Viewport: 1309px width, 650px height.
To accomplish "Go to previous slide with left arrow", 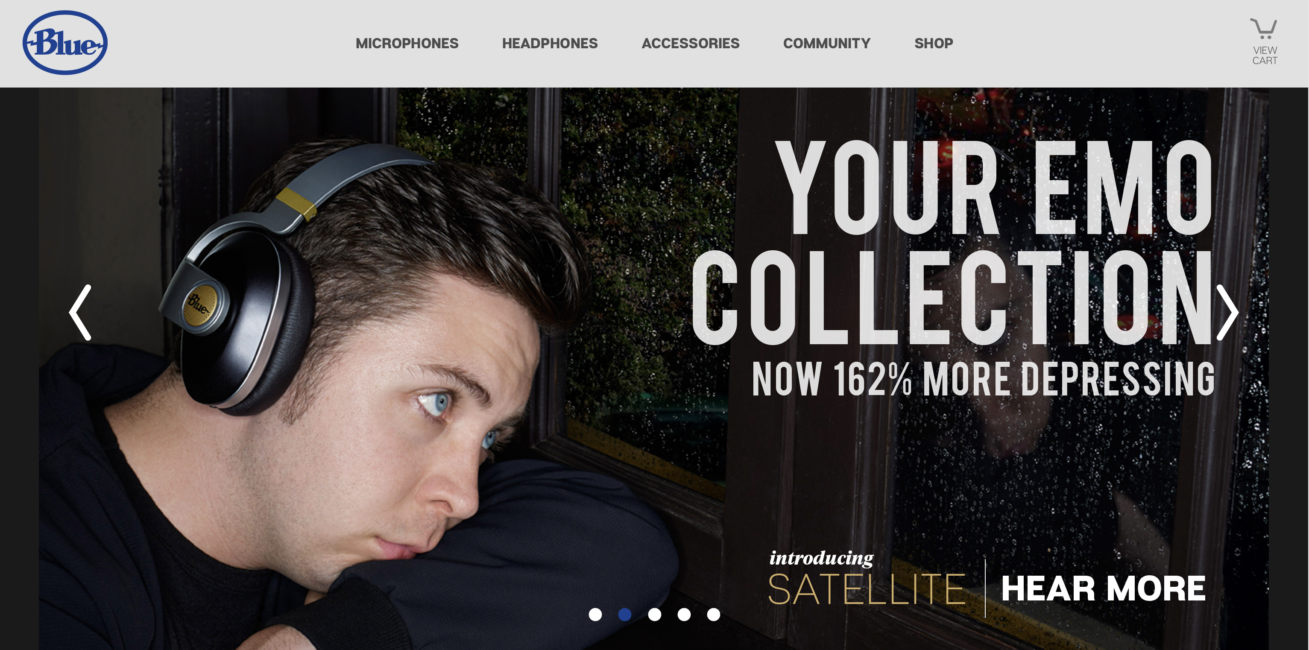I will coord(80,312).
